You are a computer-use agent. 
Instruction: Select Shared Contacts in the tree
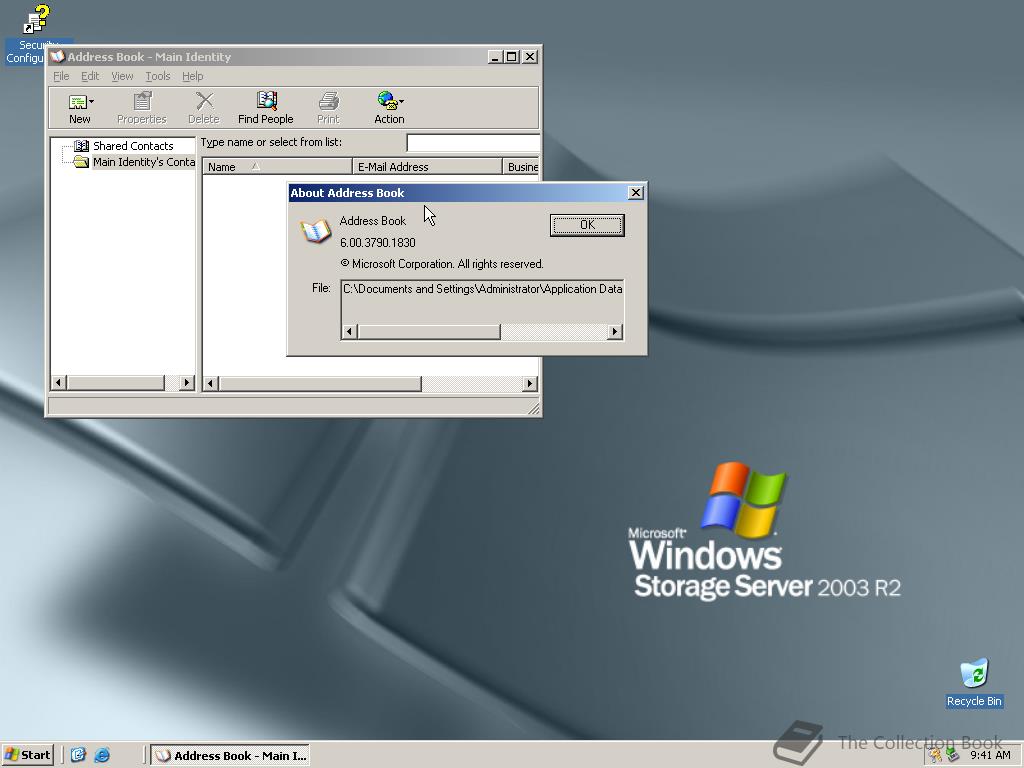point(133,146)
